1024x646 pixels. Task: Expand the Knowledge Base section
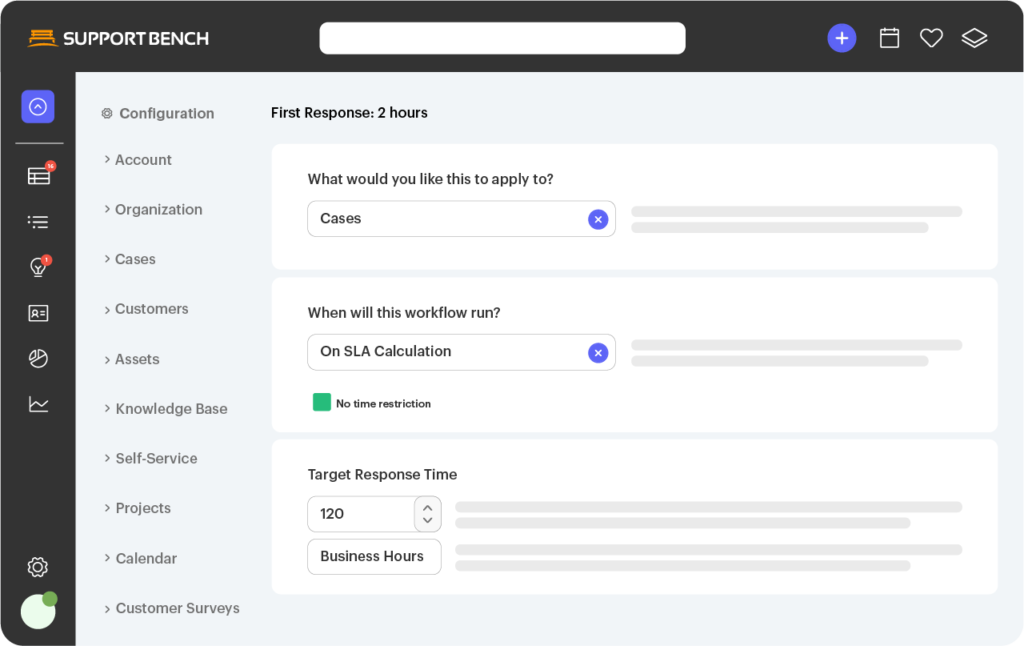[170, 409]
